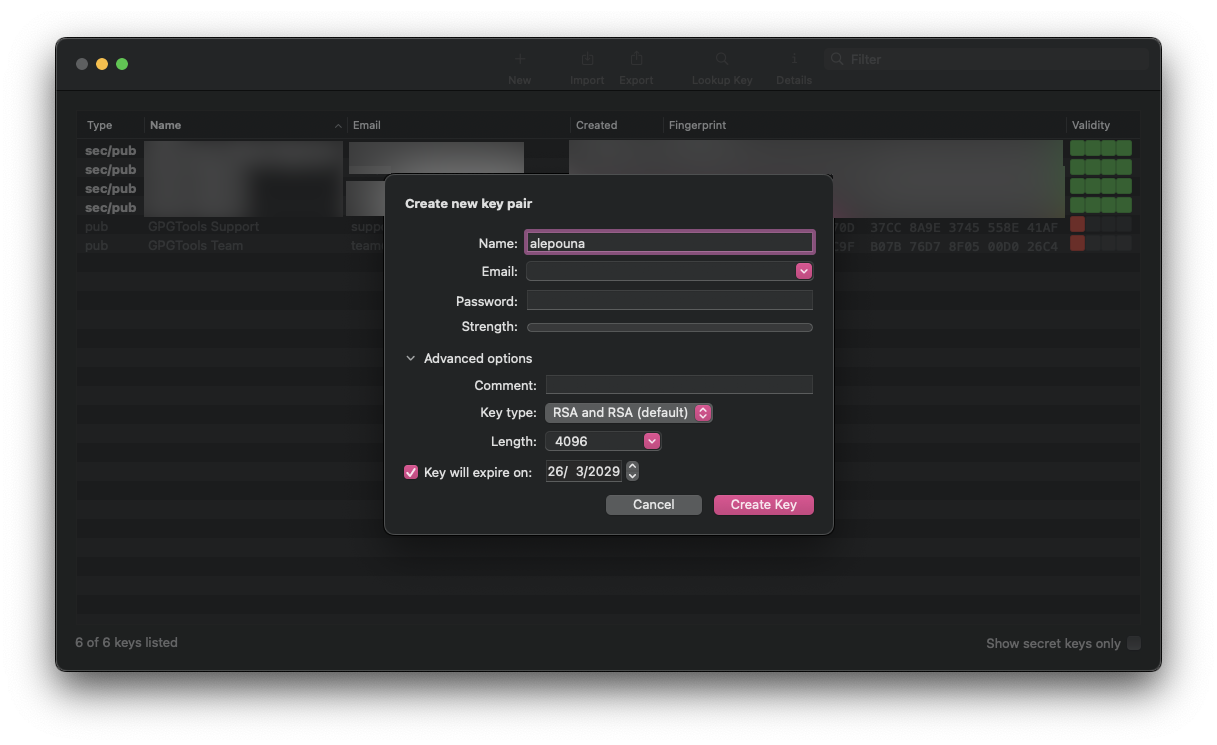Collapse the Advanced options section
Viewport: 1217px width, 745px height.
[x=411, y=359]
